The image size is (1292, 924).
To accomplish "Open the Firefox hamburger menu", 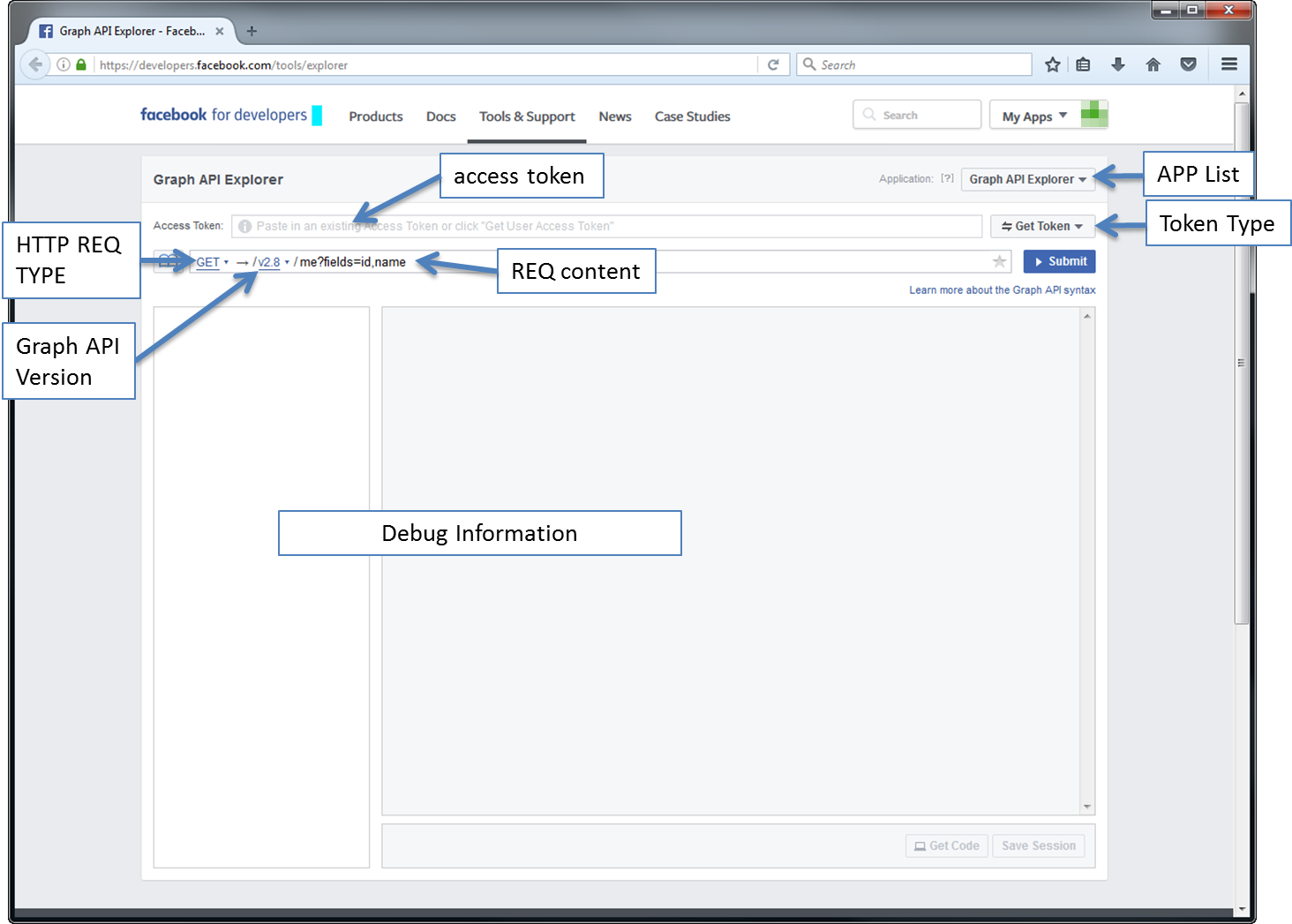I will (x=1229, y=64).
